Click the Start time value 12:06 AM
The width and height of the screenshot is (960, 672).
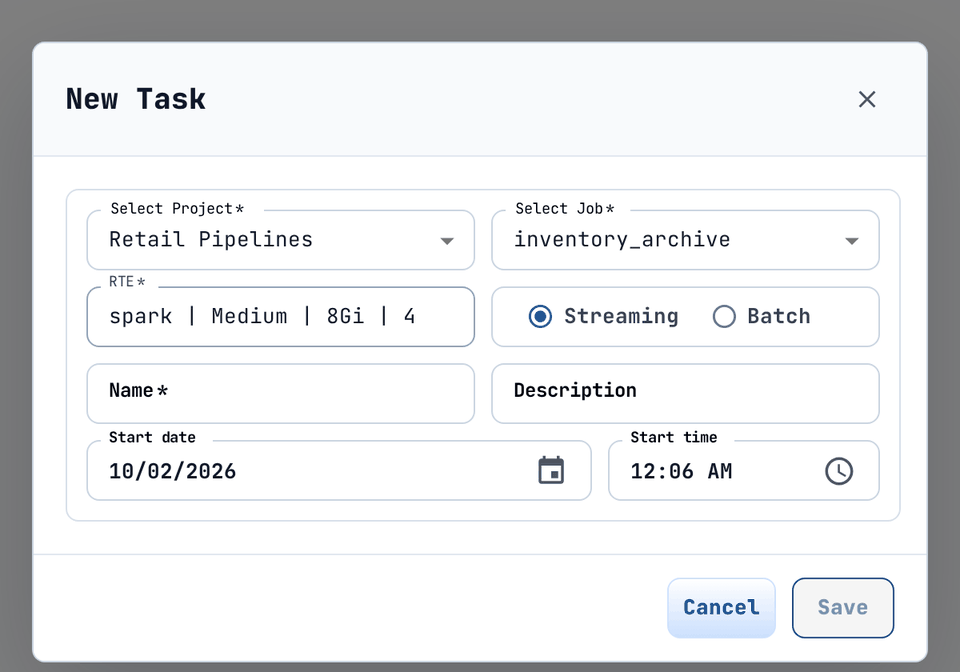pyautogui.click(x=681, y=471)
